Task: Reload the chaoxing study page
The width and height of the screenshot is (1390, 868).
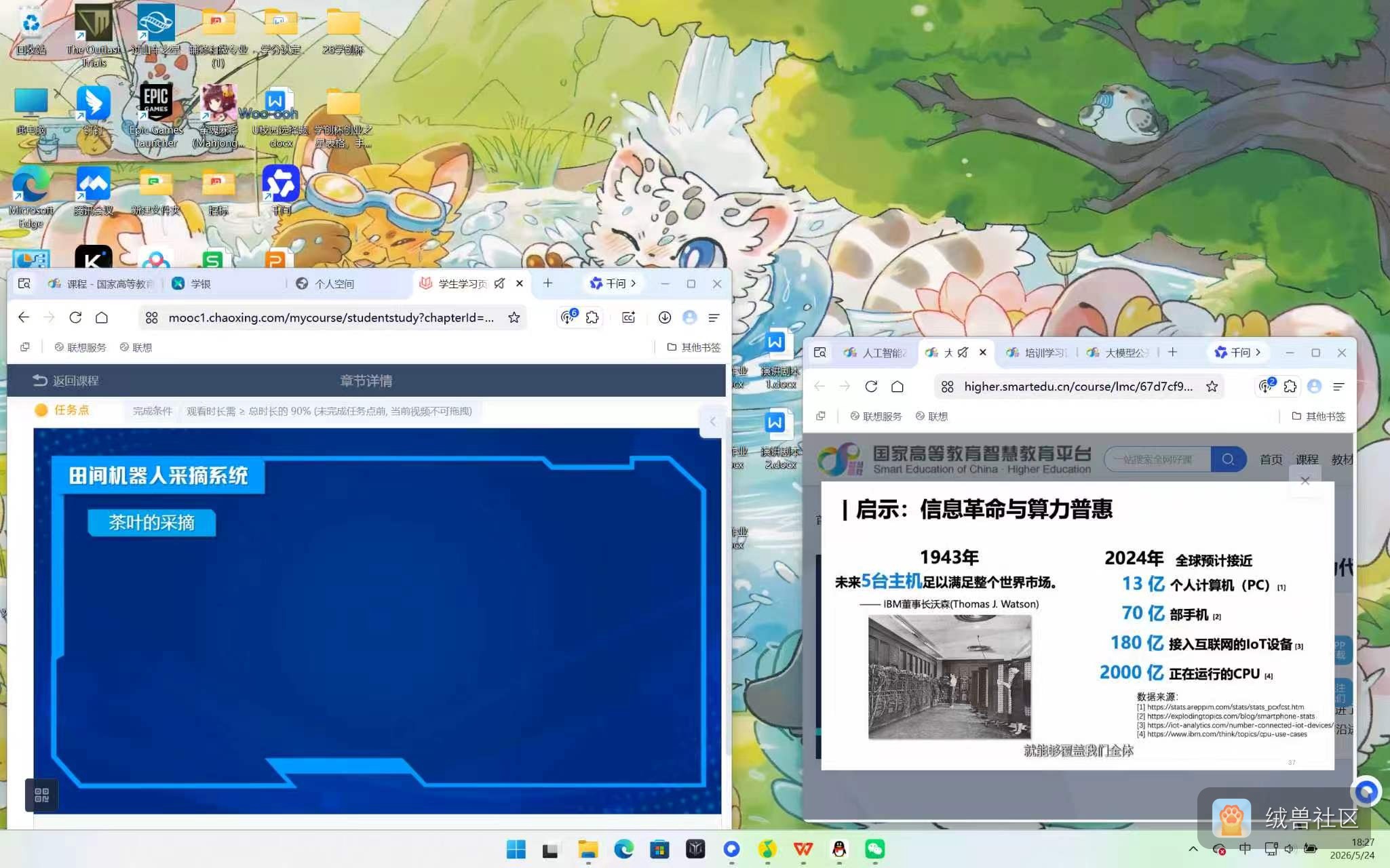Action: pos(75,317)
